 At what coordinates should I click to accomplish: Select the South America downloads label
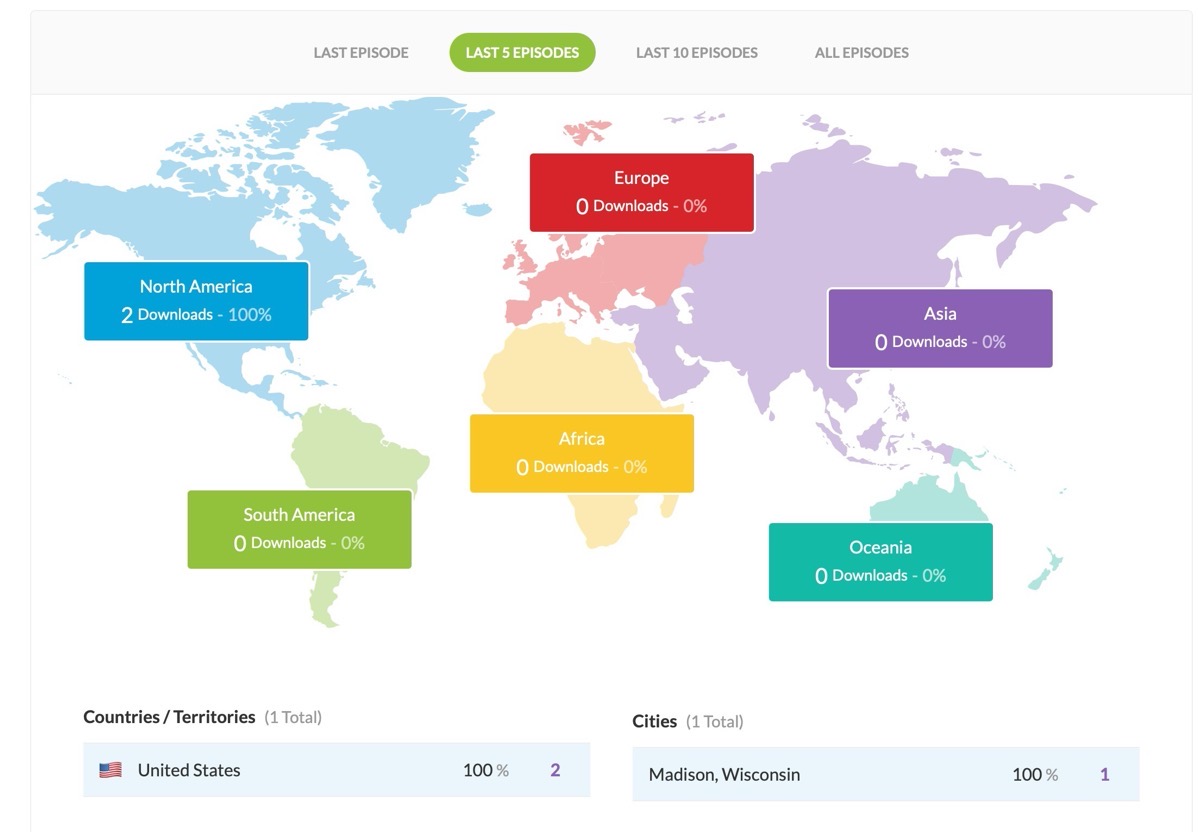point(299,529)
